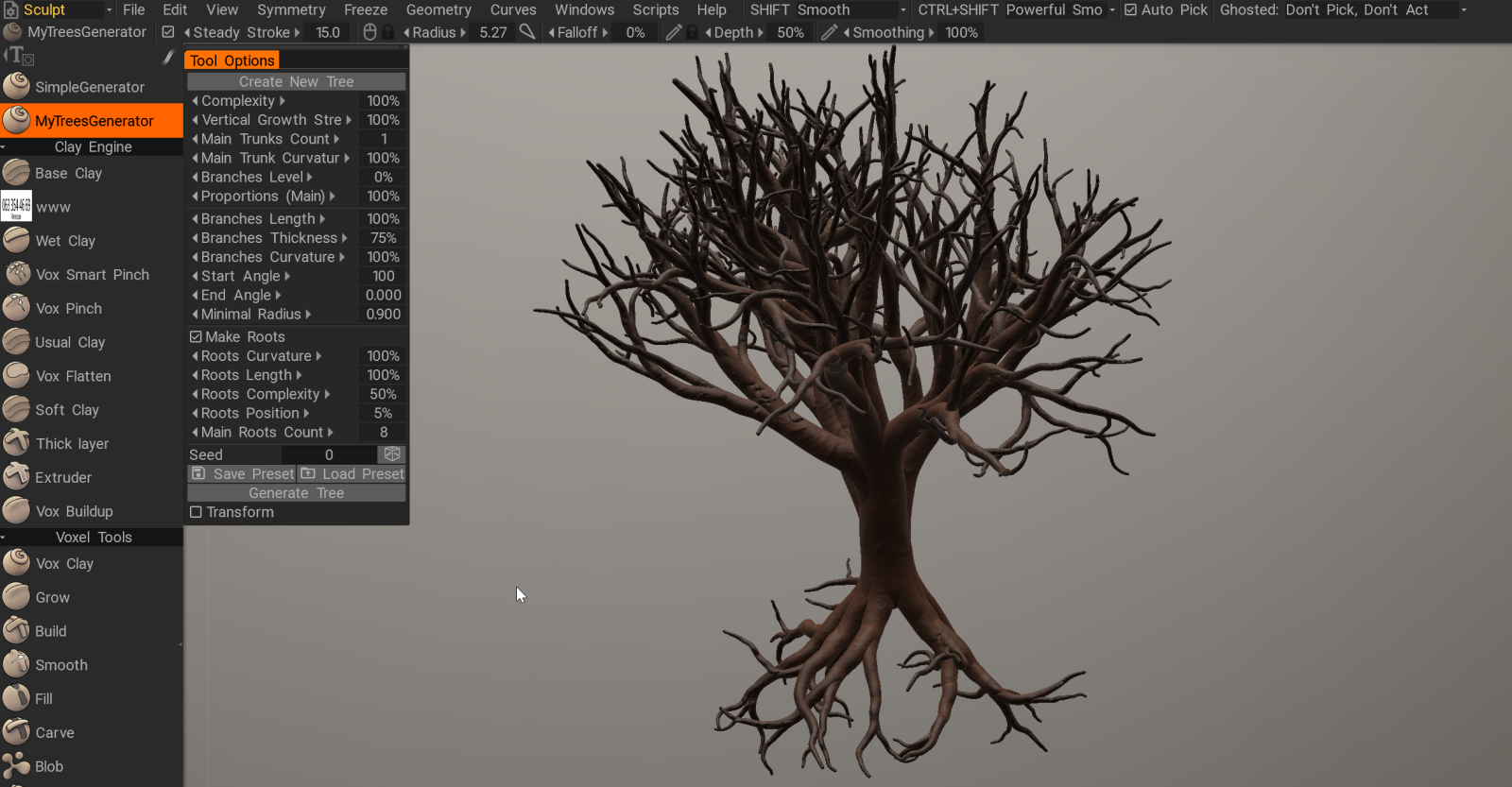Choose the SimpleGenerator tool icon
Screen dimensions: 1512x787
tap(17, 87)
